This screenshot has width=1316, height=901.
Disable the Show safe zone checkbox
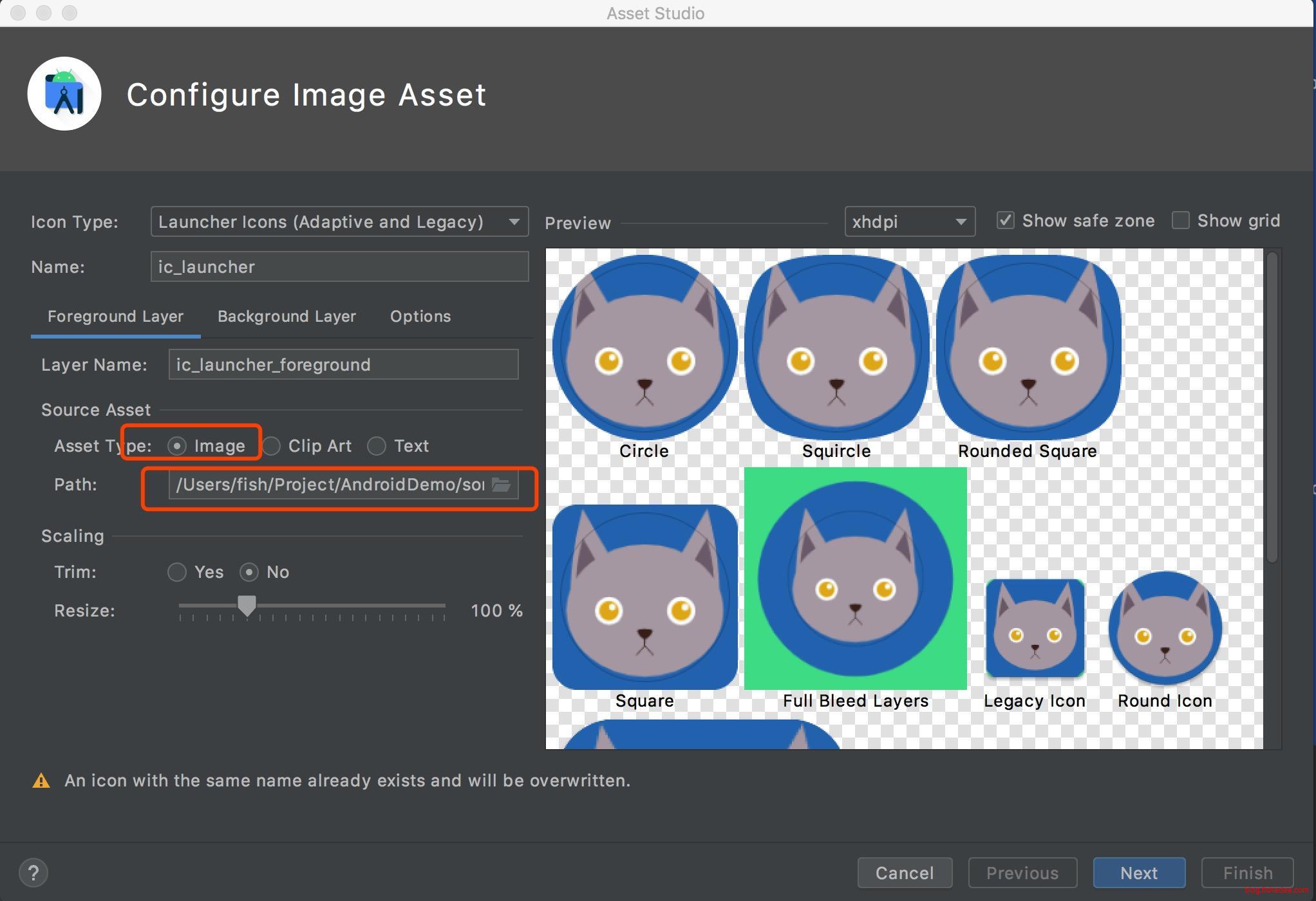(x=1006, y=221)
